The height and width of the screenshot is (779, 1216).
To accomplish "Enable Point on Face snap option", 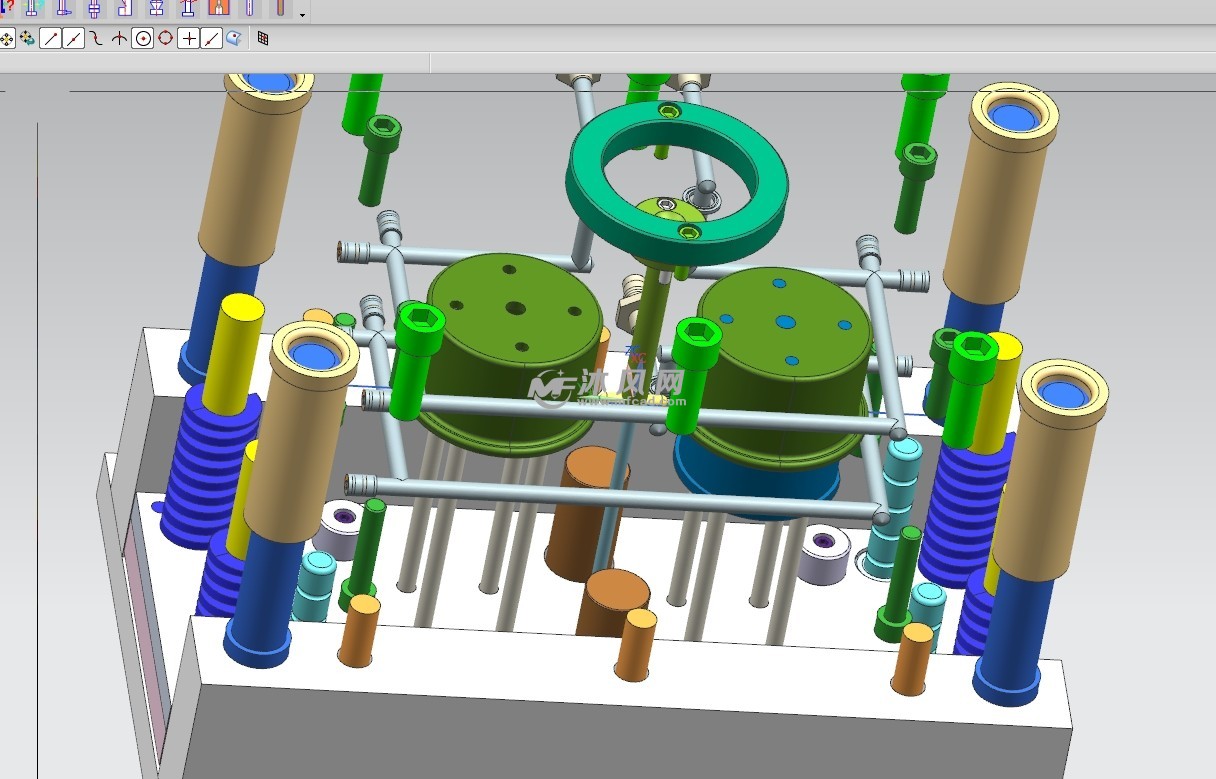I will coord(233,39).
